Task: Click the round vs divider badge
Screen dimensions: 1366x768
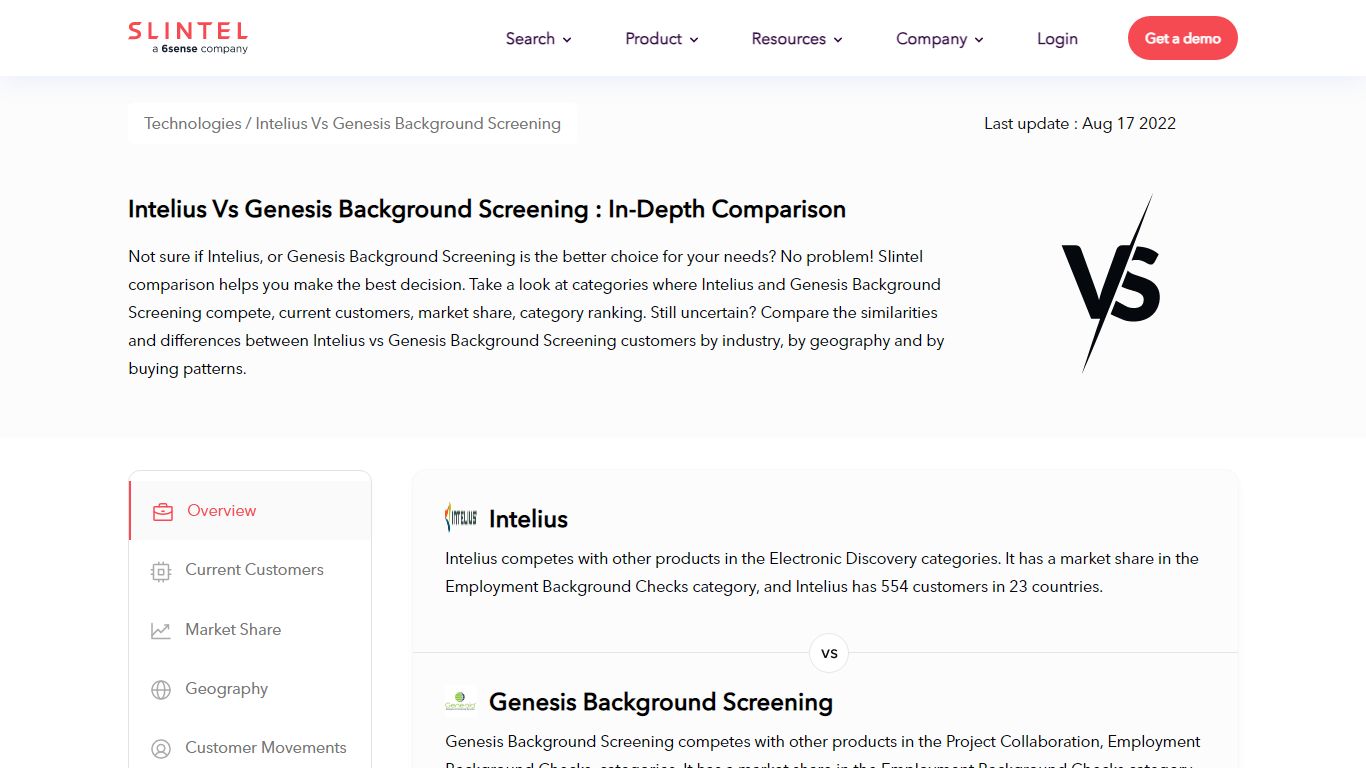Action: [x=829, y=654]
